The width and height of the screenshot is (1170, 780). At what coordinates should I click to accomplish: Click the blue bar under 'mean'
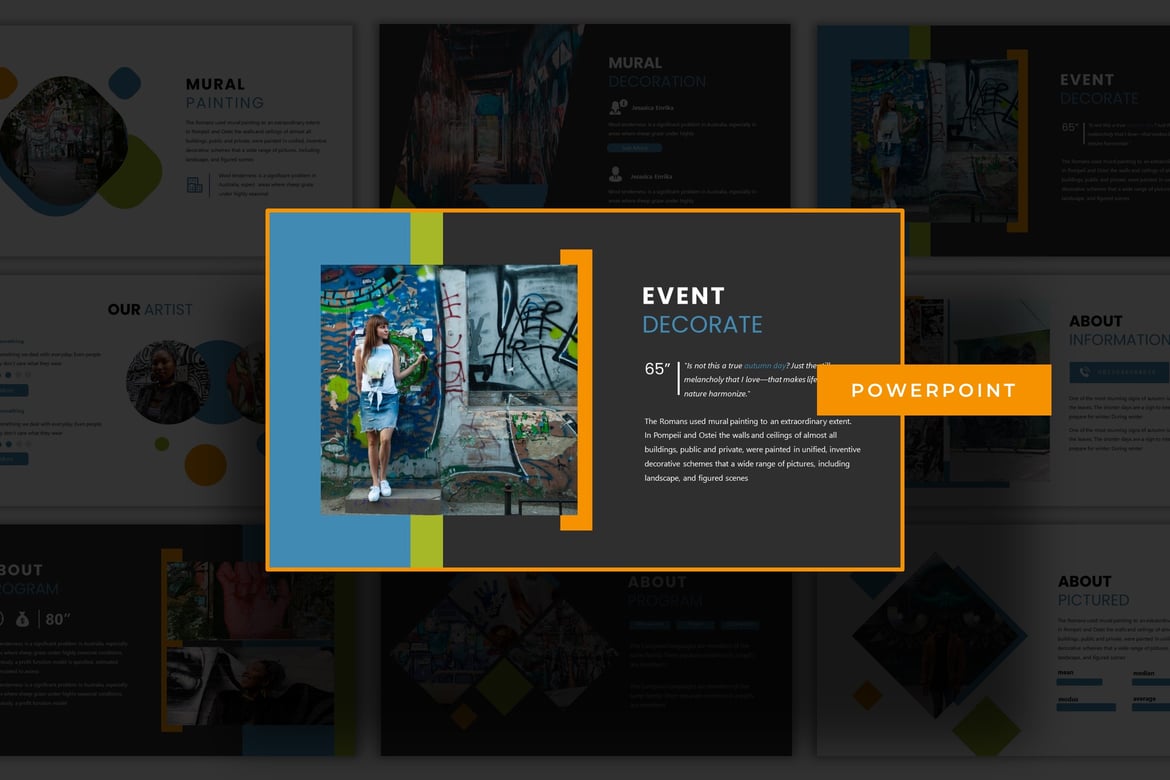tap(1079, 681)
